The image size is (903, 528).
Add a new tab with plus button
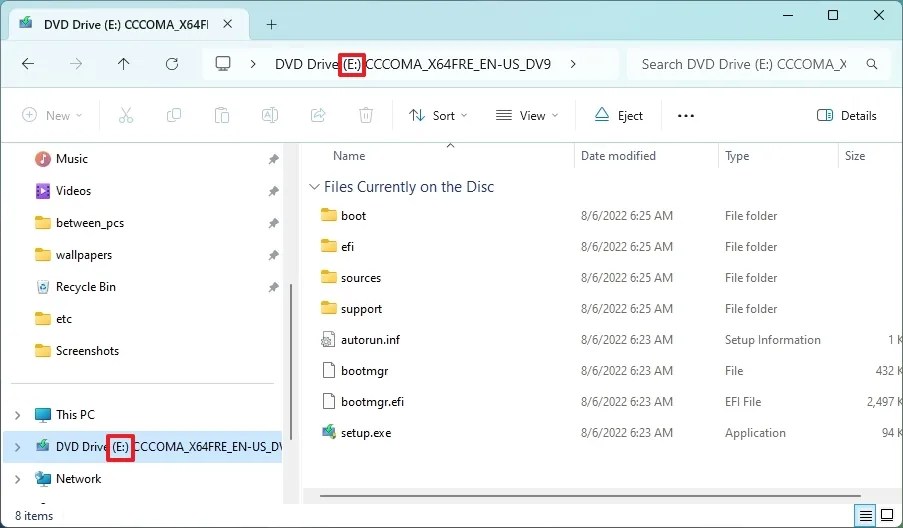point(271,24)
